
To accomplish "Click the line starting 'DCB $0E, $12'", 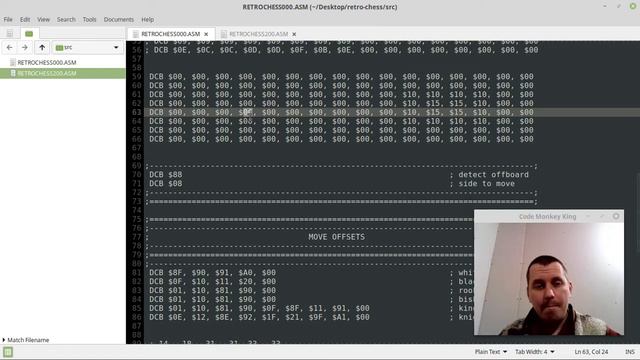I will coord(259,317).
